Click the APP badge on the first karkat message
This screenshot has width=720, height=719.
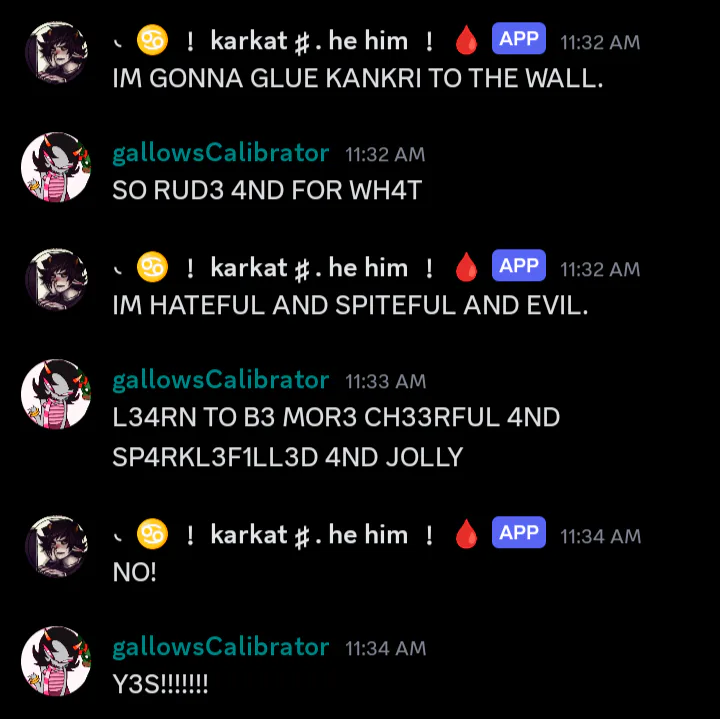[x=518, y=39]
